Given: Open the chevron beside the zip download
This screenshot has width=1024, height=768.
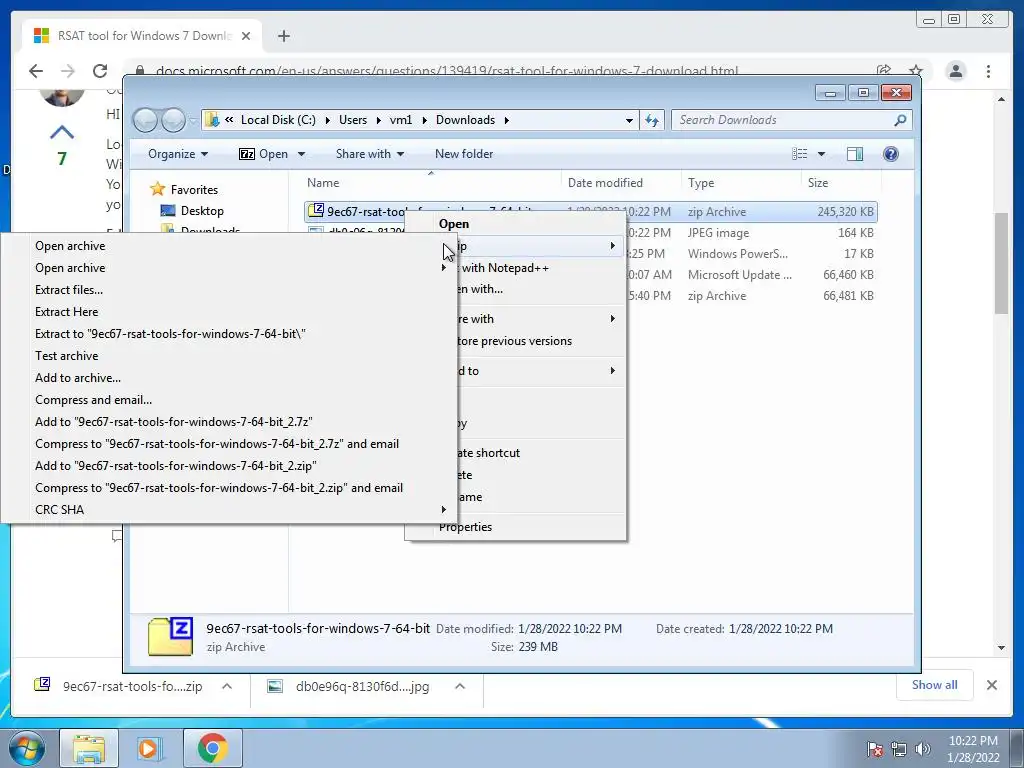Looking at the screenshot, I should point(227,686).
